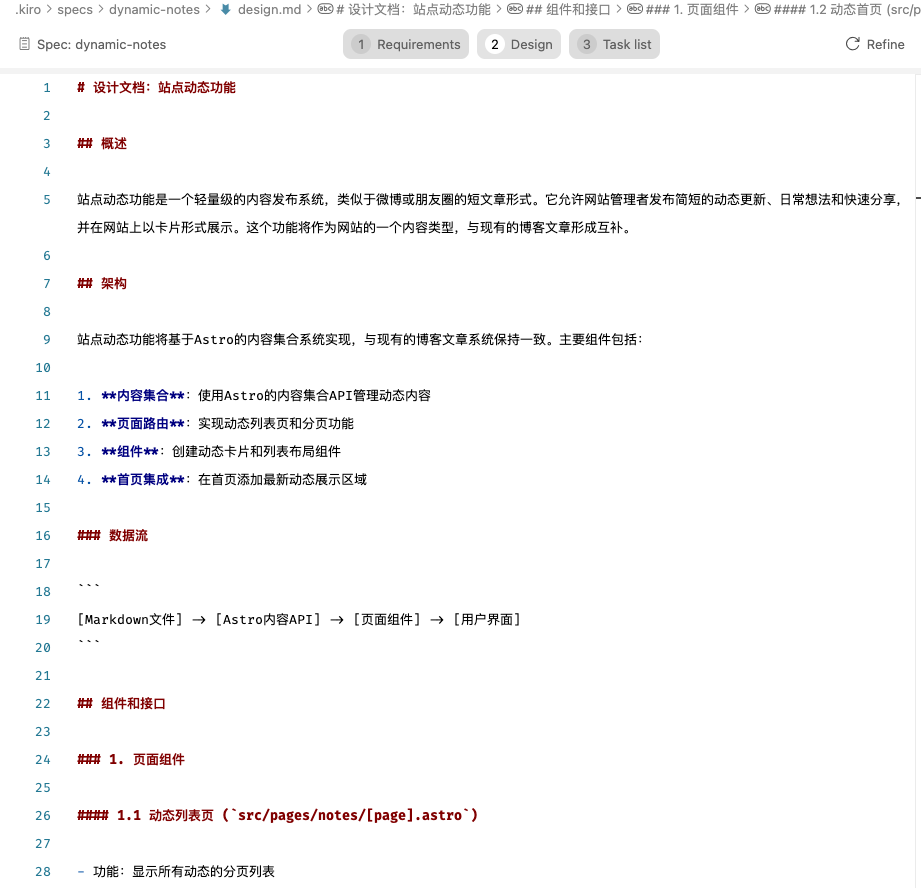This screenshot has width=921, height=888.
Task: Click breadcrumb chevron after .kiro
Action: click(49, 9)
